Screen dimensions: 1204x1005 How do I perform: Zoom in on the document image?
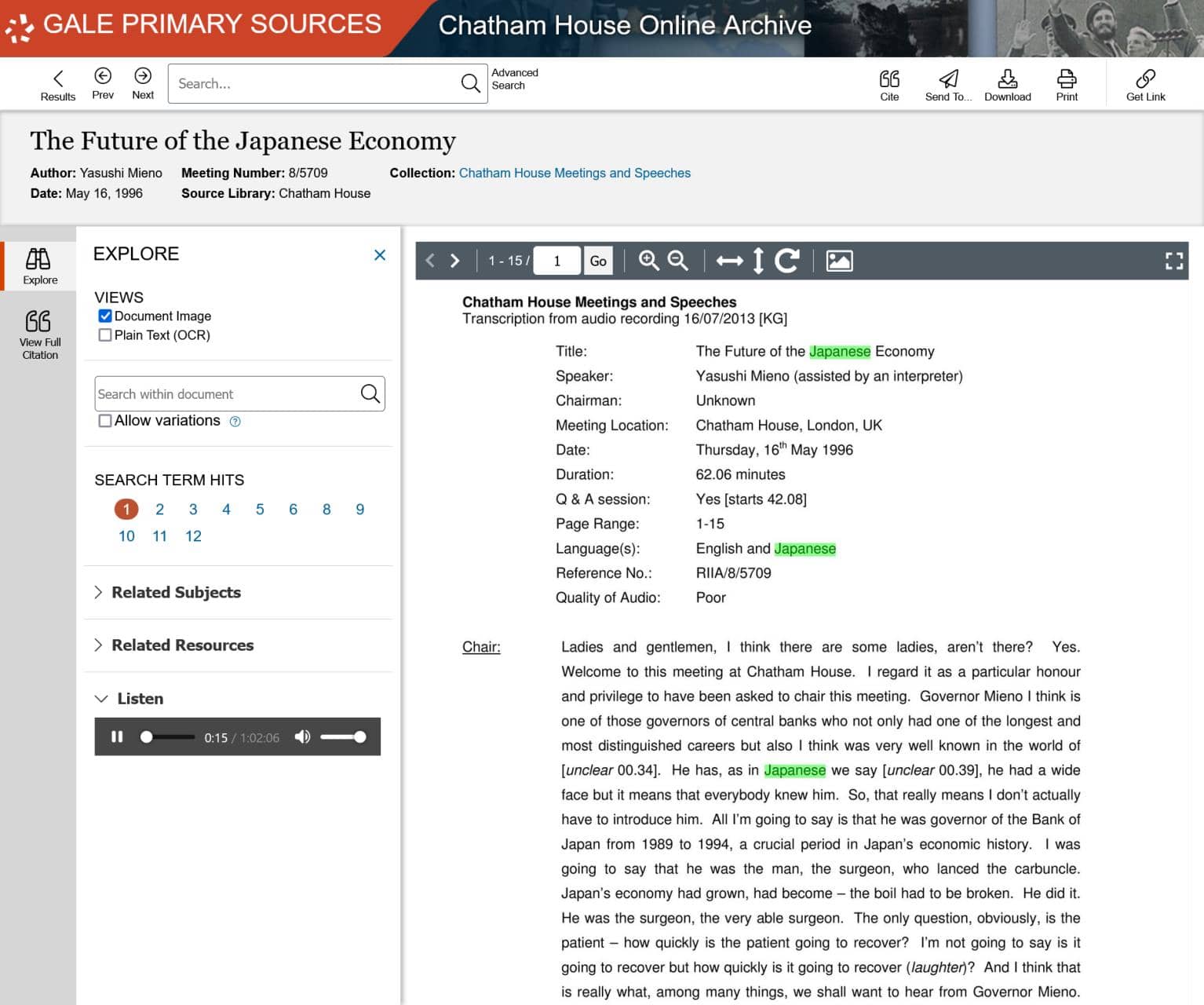[648, 261]
